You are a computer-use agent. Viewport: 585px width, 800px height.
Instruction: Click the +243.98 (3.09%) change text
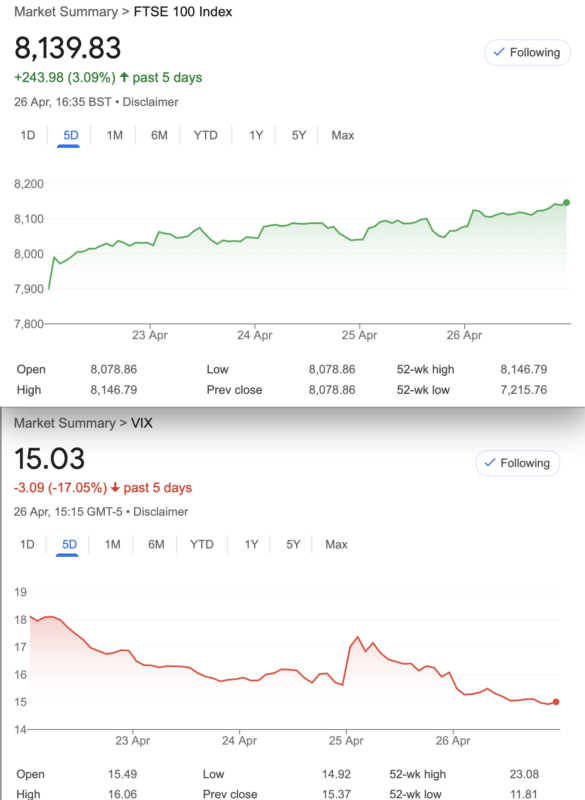65,78
